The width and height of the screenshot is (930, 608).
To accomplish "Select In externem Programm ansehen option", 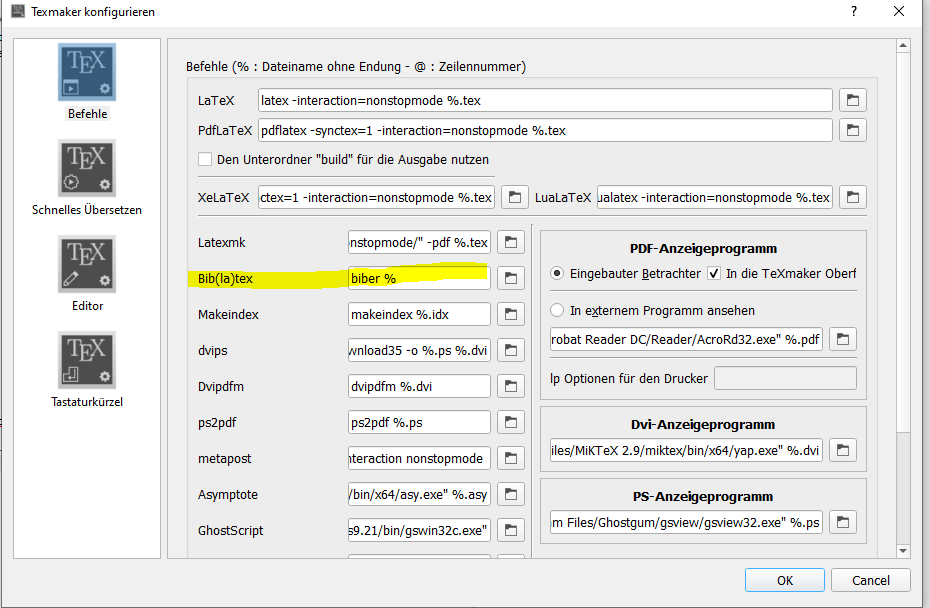I will click(x=557, y=310).
